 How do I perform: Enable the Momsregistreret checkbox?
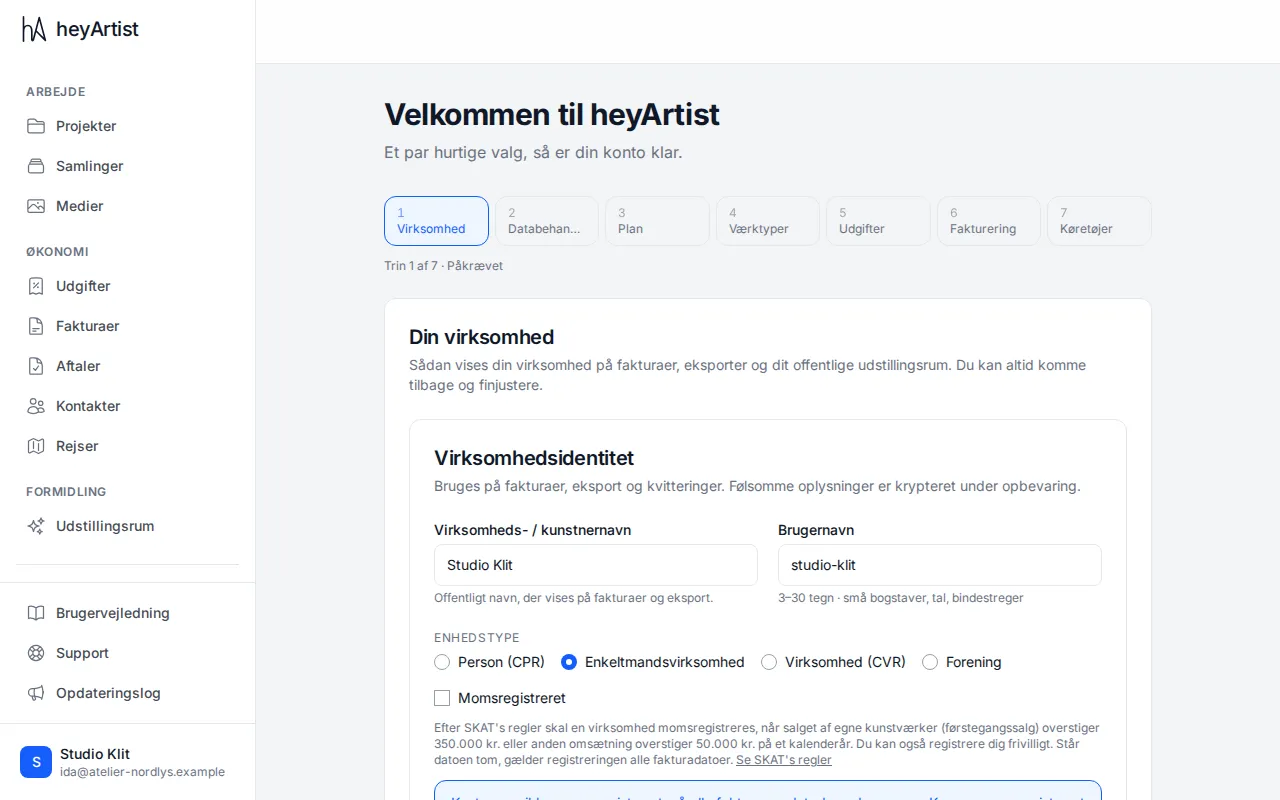442,698
